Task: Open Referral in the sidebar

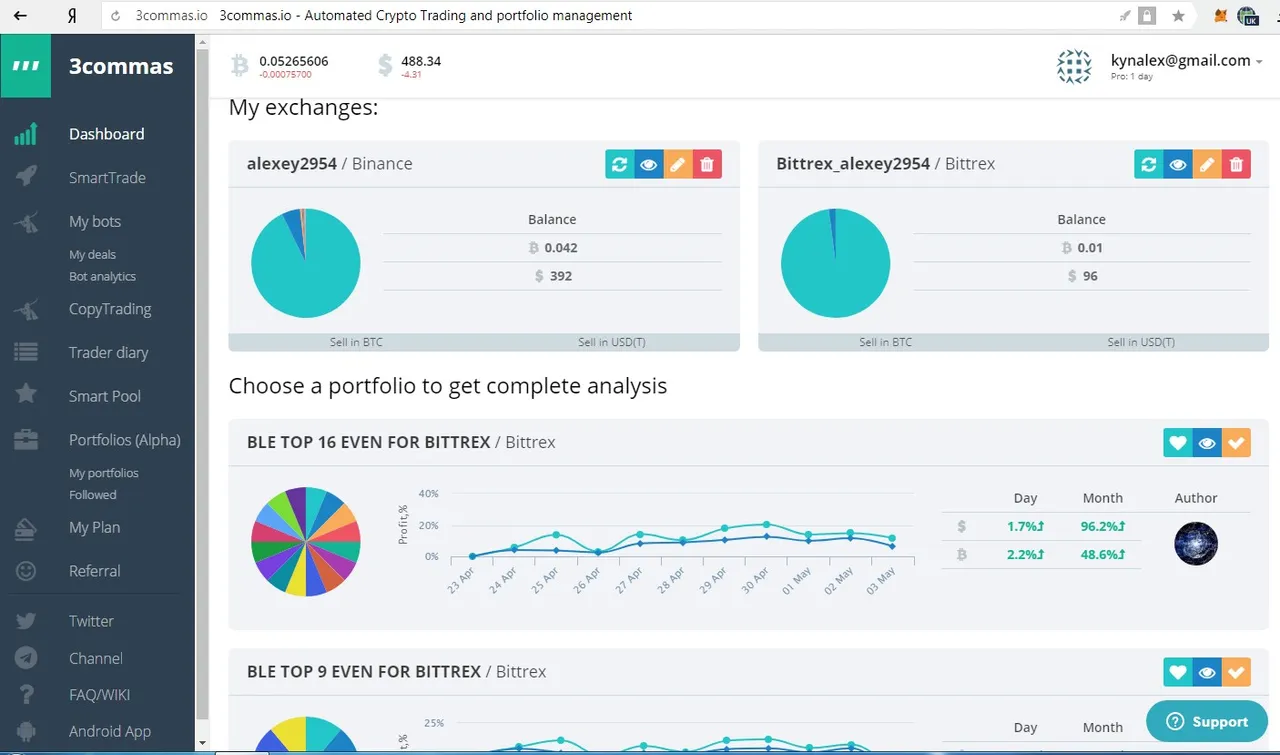Action: [x=95, y=571]
